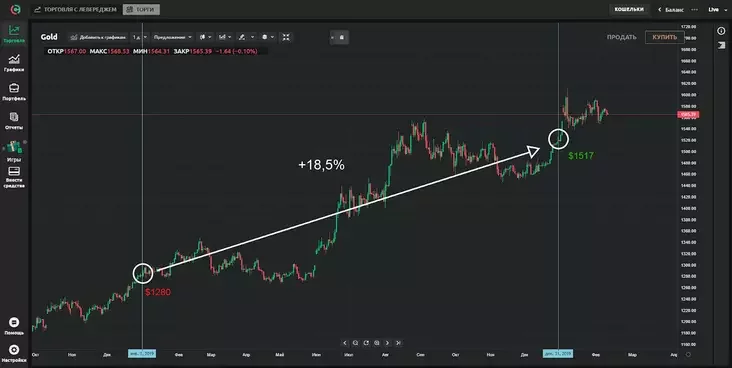Screen dimensions: 732x368
Task: Open the drawing tools pencil dropdown
Action: (246, 37)
